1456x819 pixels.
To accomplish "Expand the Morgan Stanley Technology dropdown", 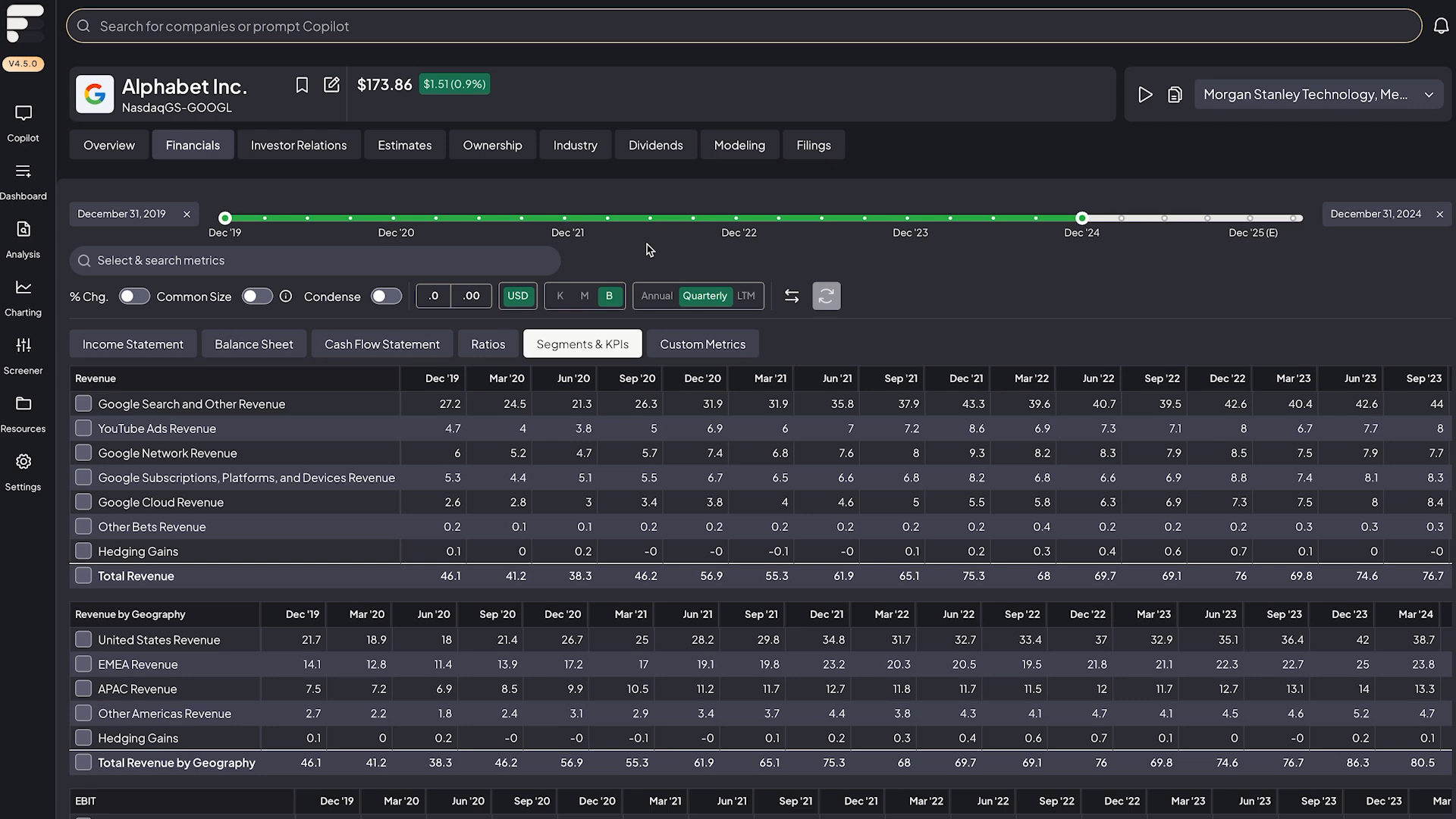I will (x=1429, y=95).
